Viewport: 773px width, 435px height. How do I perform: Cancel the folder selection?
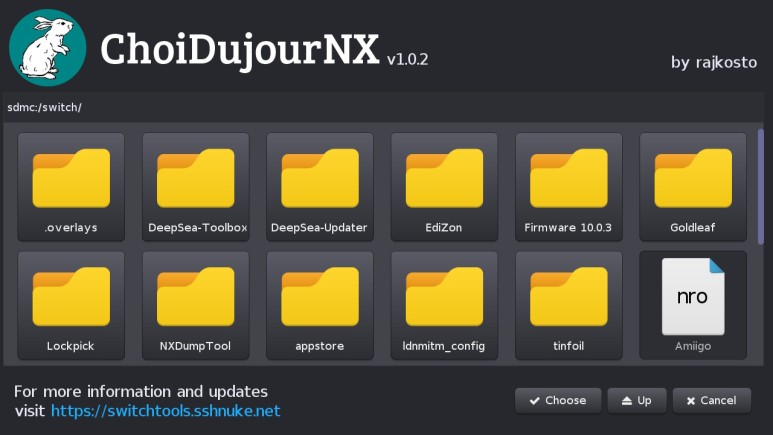click(x=712, y=400)
